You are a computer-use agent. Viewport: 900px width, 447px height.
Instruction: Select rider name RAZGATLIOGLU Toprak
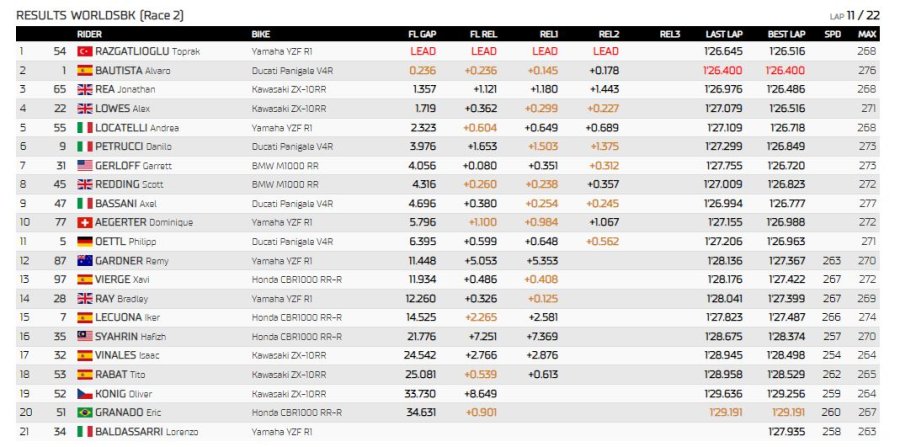148,52
